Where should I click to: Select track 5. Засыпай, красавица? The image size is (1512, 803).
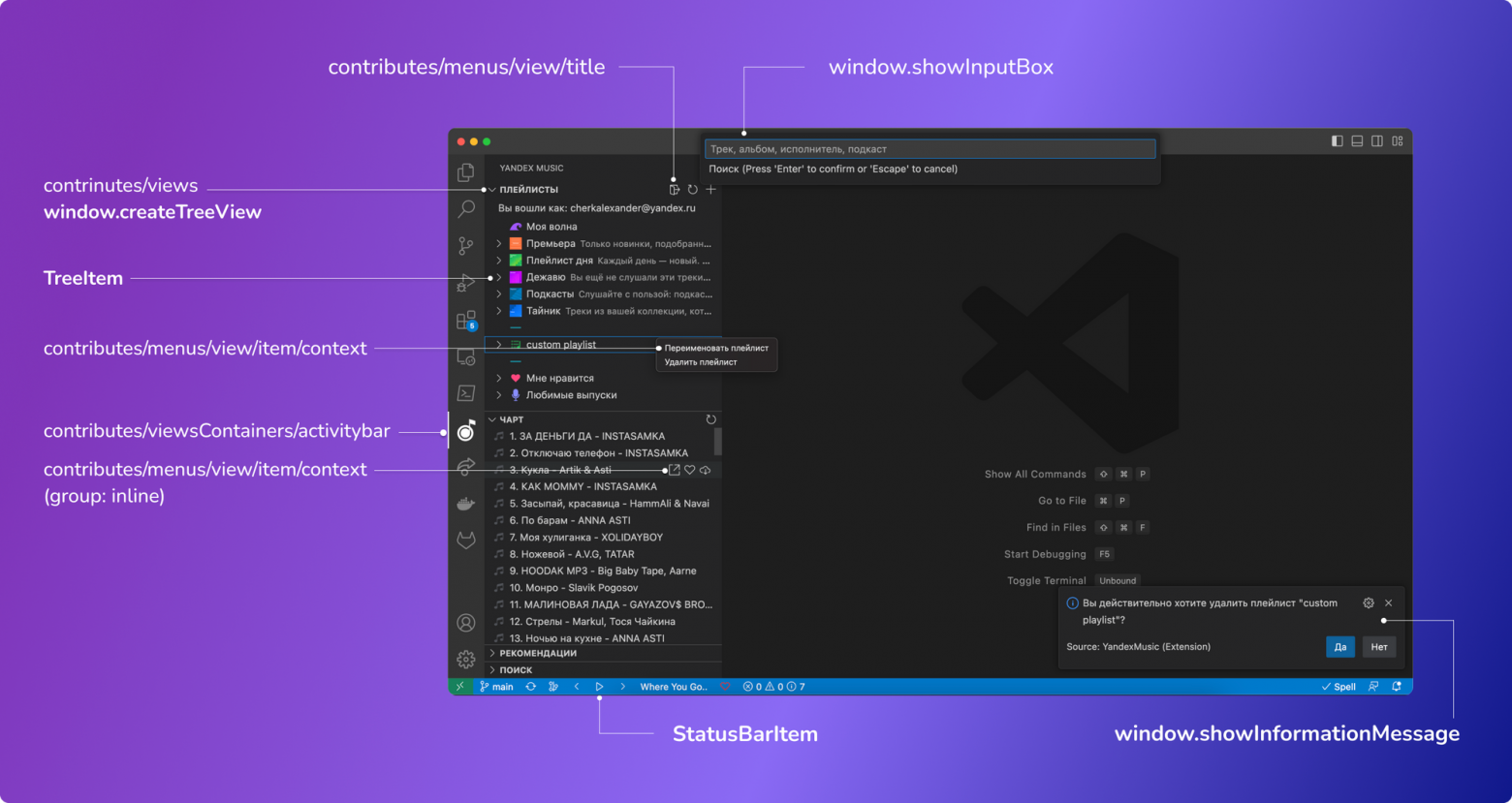[610, 504]
